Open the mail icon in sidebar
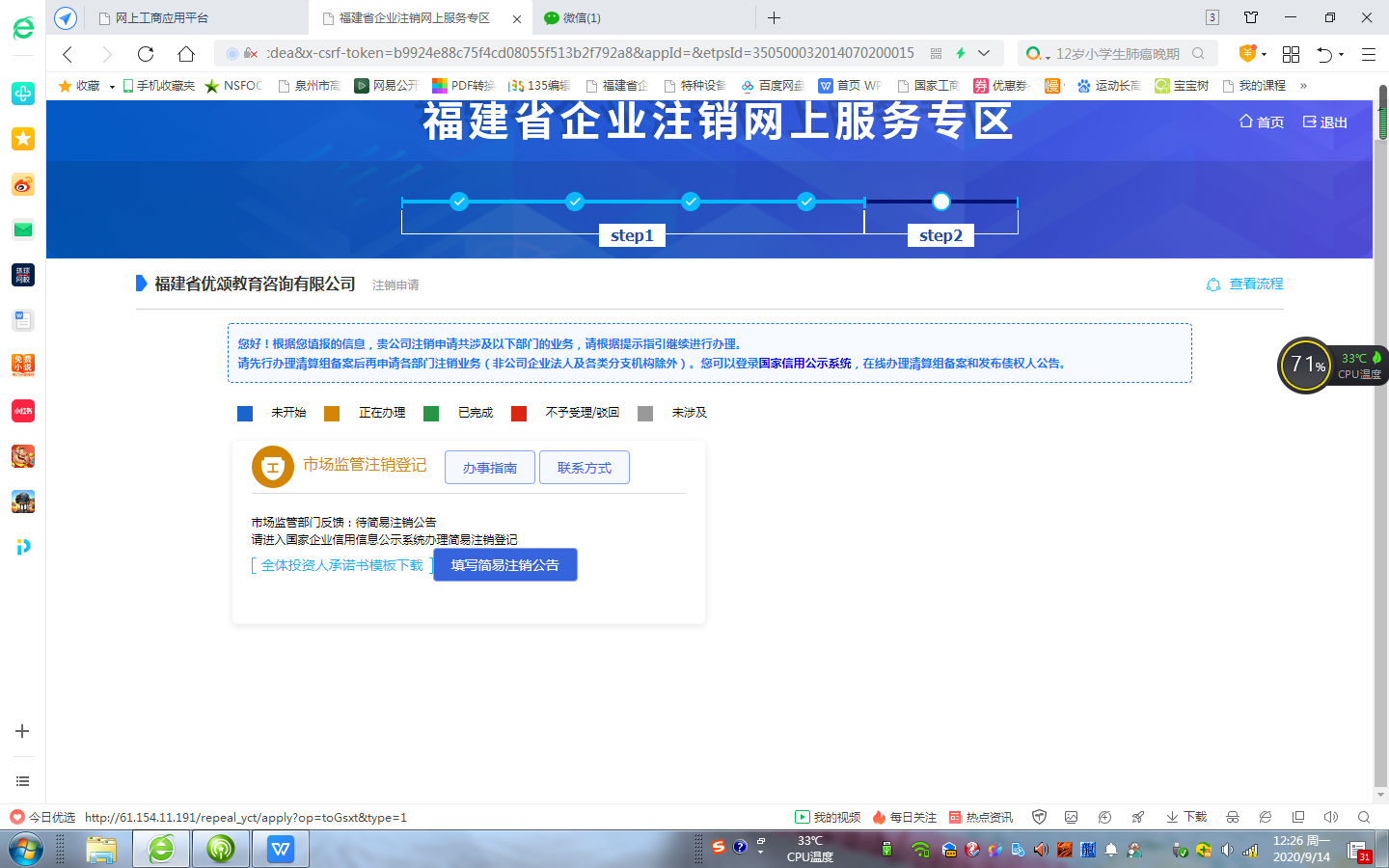Screen dimensions: 1389x868 point(22,230)
